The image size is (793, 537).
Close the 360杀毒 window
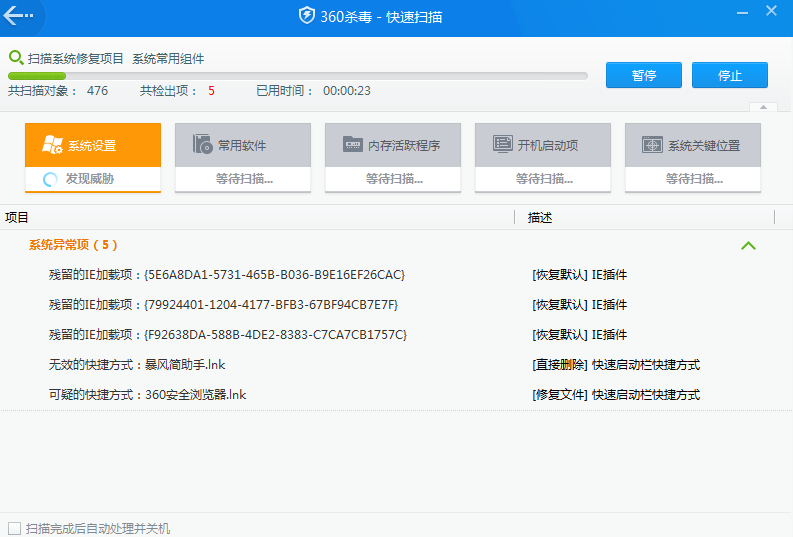(x=771, y=11)
